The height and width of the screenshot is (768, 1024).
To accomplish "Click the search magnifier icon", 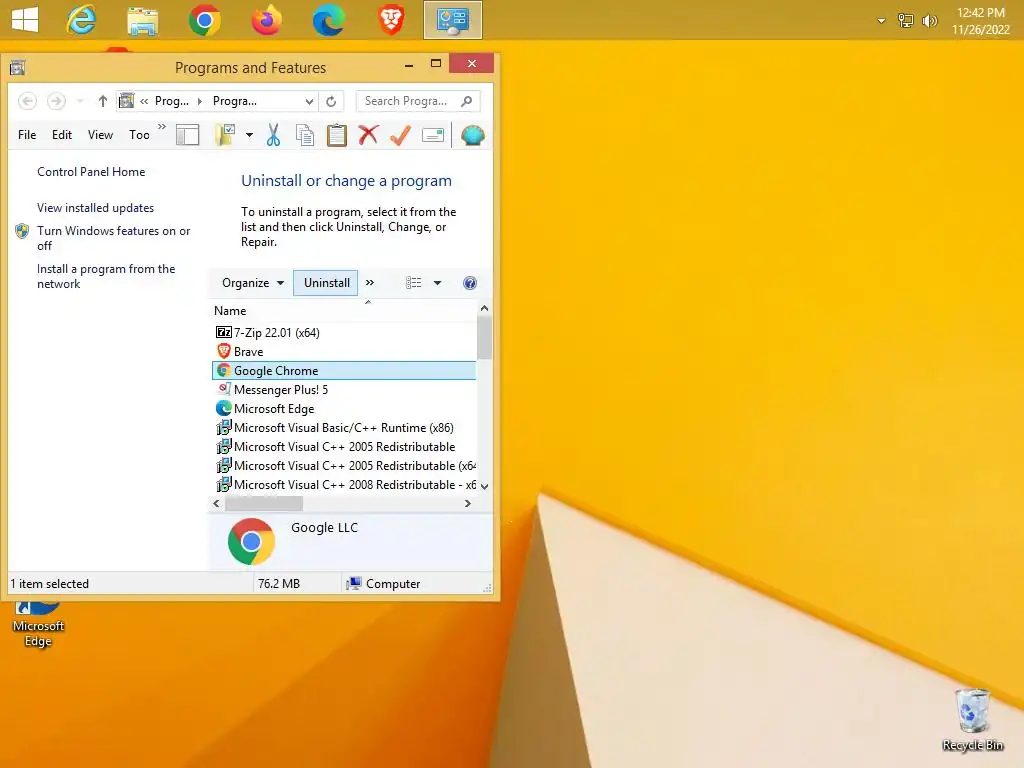I will (466, 101).
